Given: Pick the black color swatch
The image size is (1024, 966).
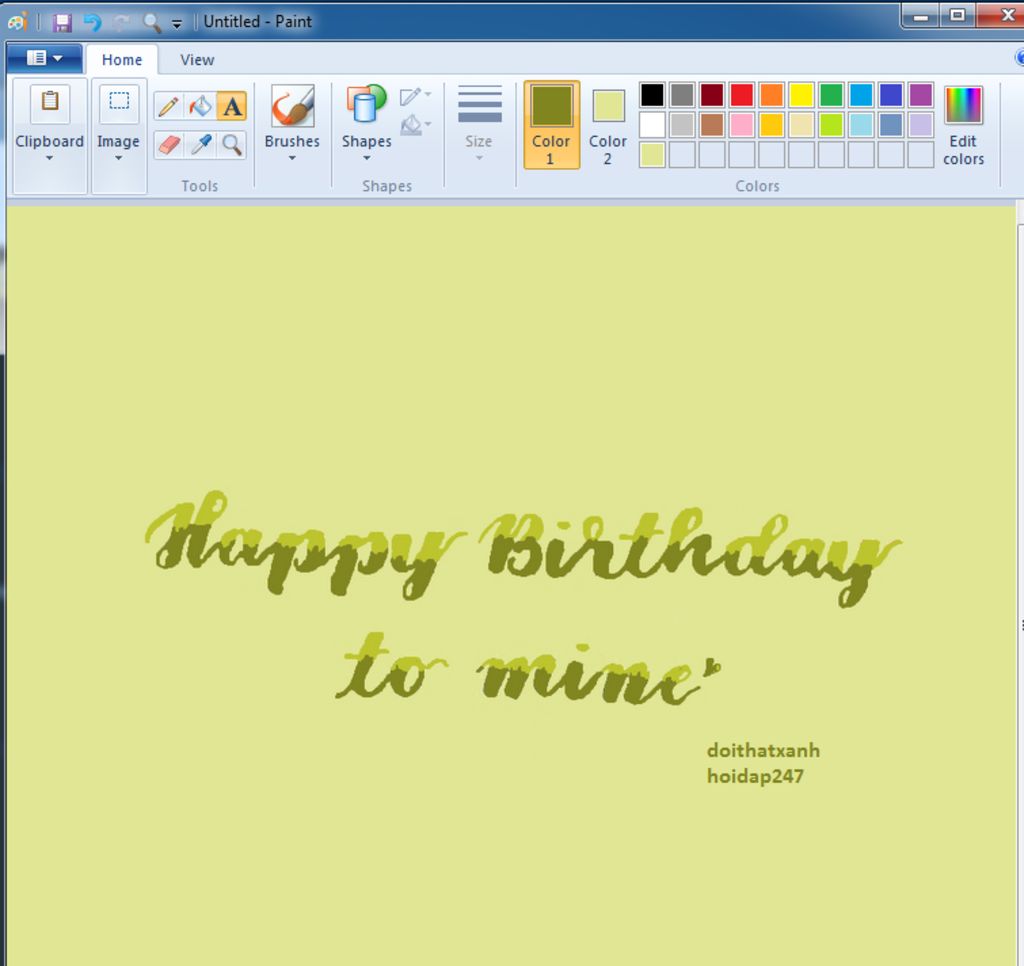Looking at the screenshot, I should [652, 95].
